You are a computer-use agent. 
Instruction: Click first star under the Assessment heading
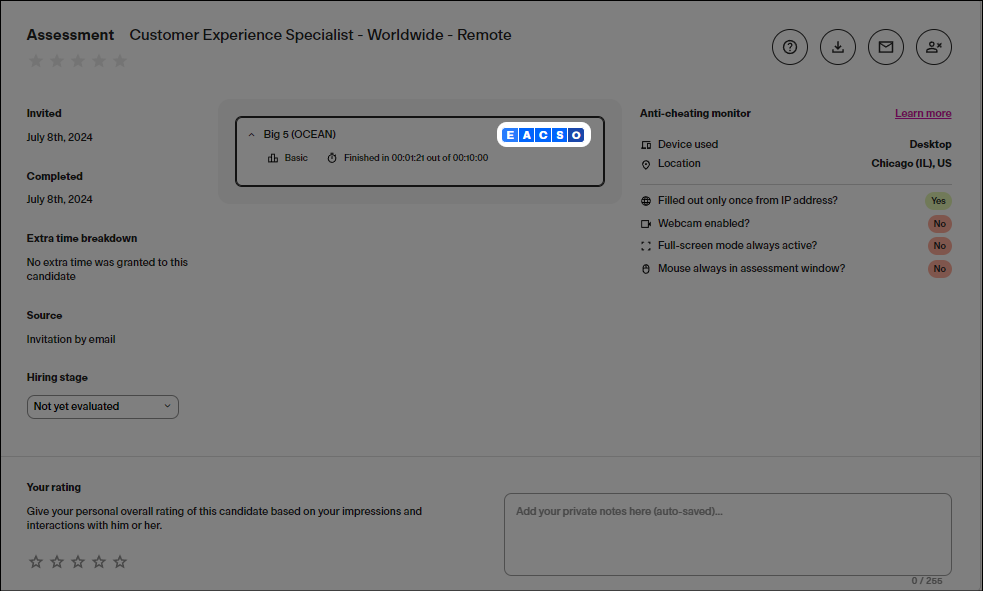36,61
